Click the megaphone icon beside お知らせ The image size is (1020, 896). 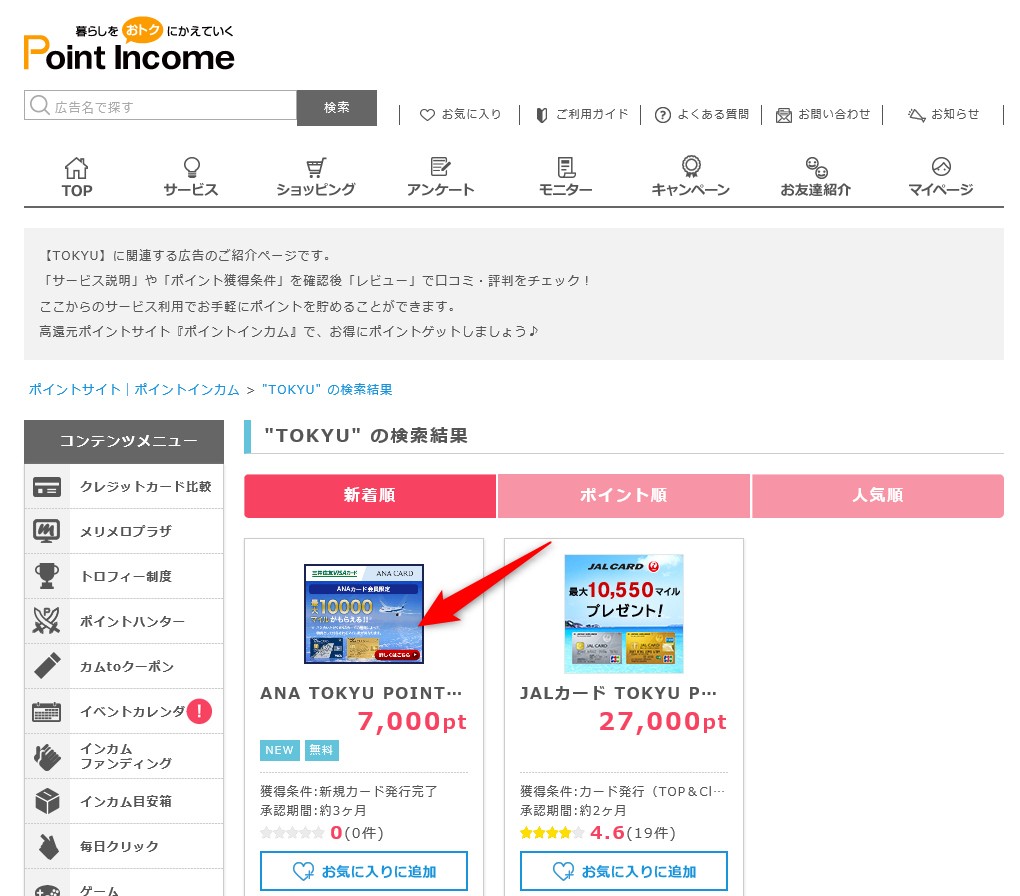(x=917, y=115)
